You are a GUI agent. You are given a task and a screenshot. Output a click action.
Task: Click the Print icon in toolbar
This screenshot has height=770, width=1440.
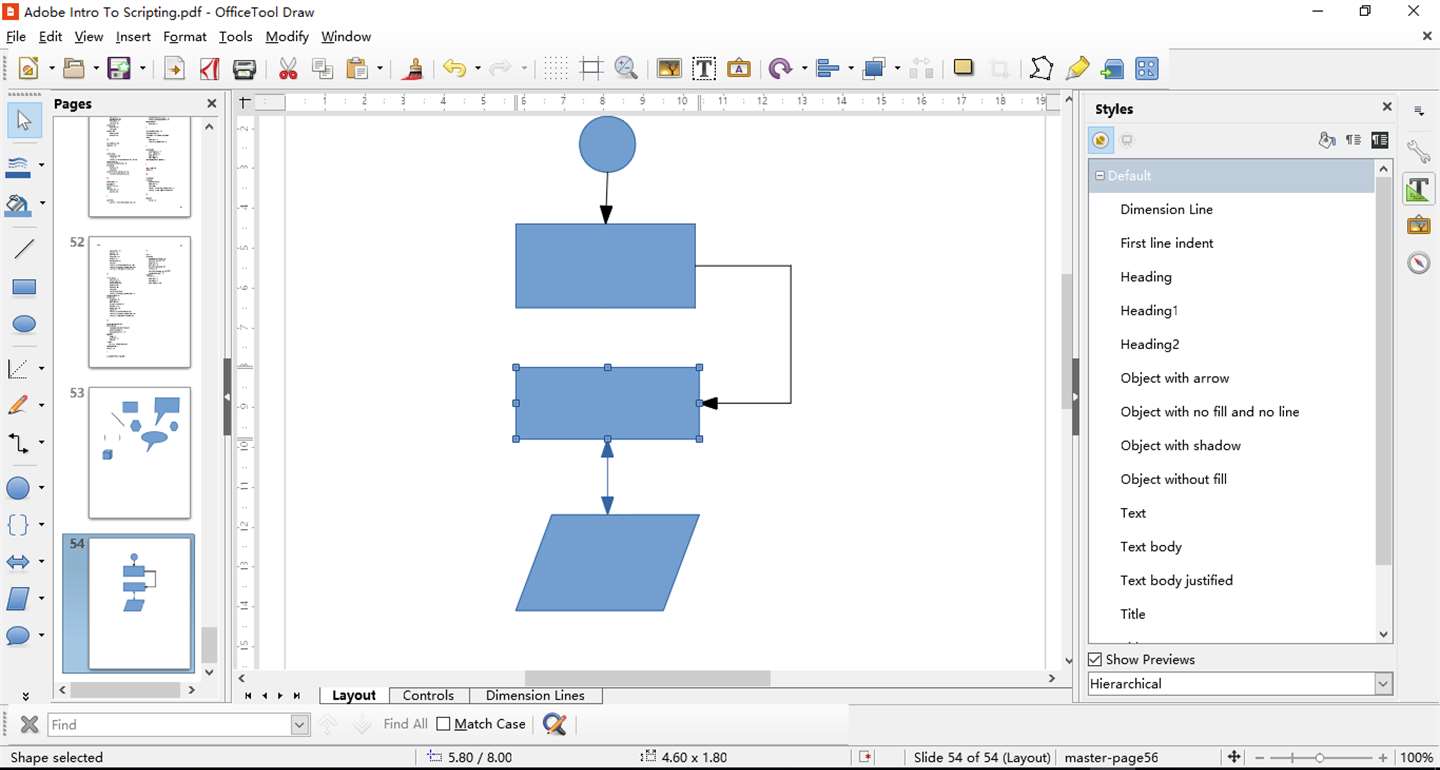click(x=245, y=69)
